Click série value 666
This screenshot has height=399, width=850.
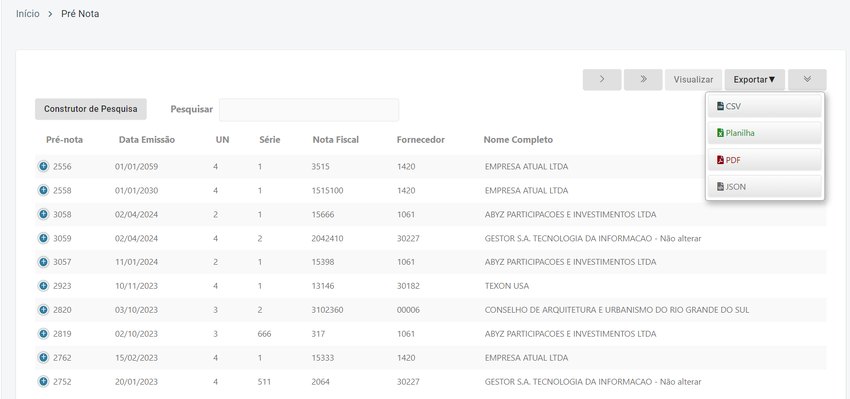coord(265,333)
